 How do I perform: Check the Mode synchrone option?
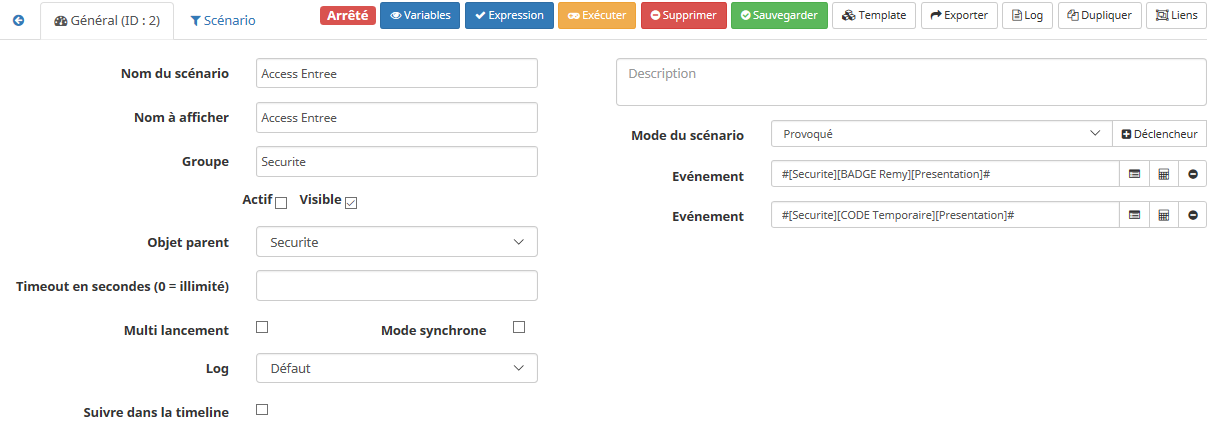(x=518, y=327)
